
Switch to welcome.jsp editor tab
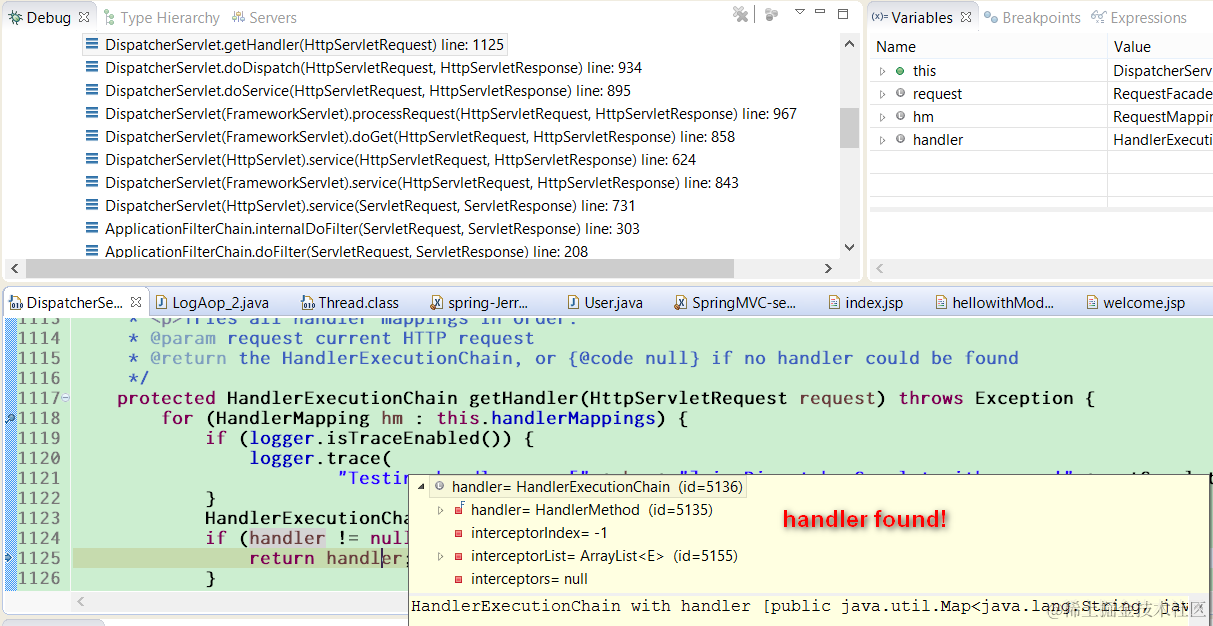1135,303
